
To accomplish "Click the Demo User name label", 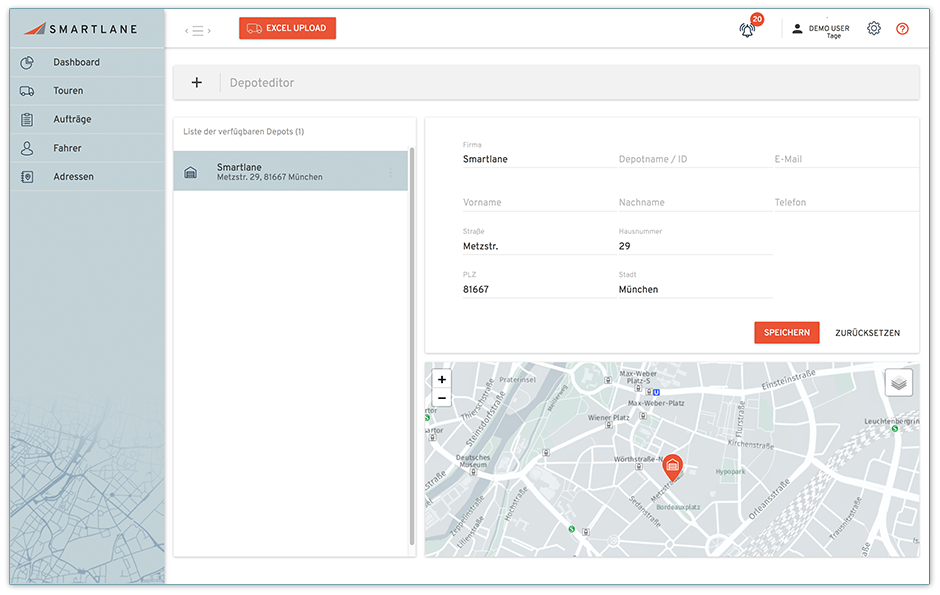I will [x=829, y=28].
